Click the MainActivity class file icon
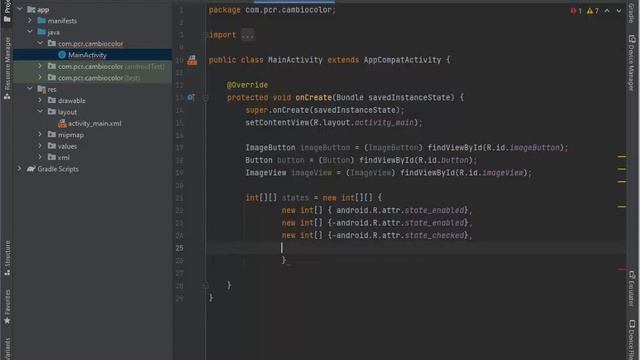The width and height of the screenshot is (640, 360). 62,55
